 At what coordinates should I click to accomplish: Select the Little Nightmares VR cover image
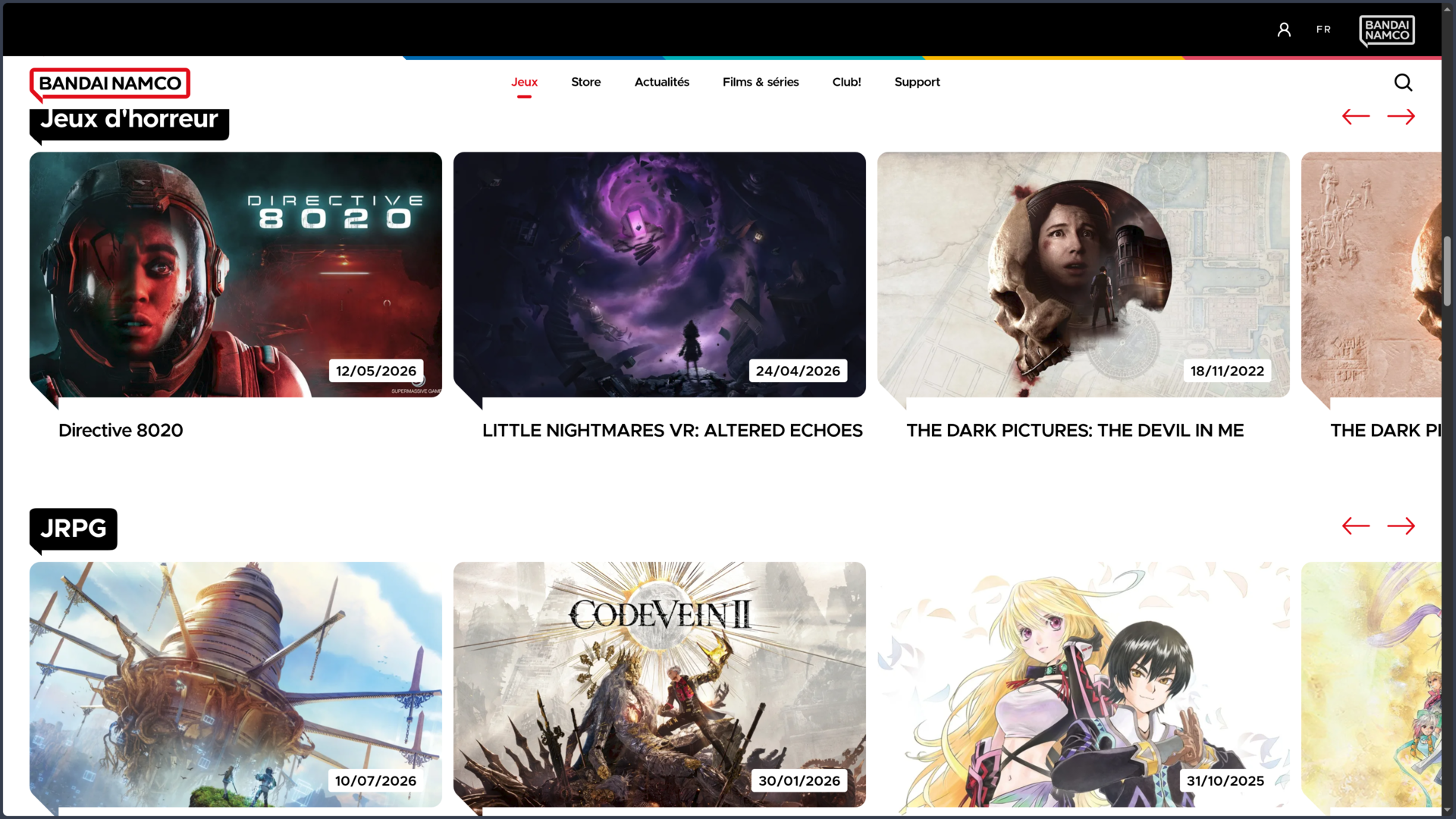(x=659, y=275)
